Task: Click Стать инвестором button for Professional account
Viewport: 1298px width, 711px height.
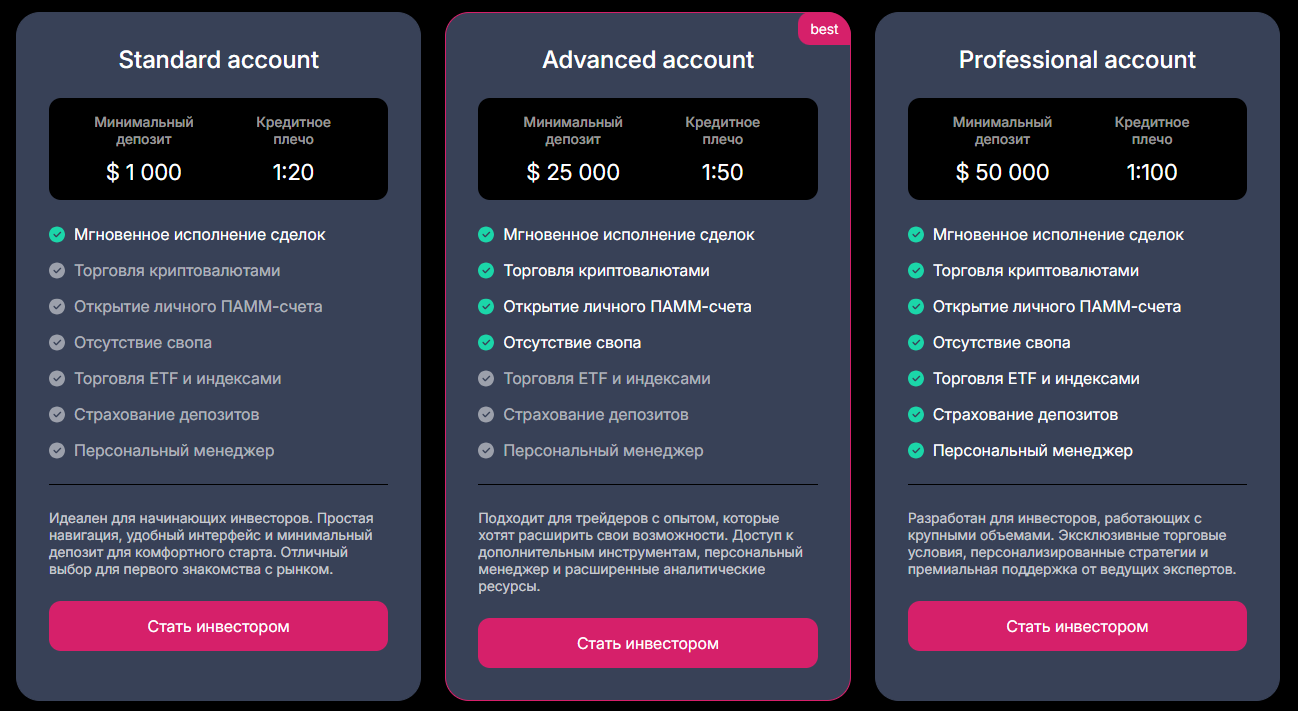Action: pyautogui.click(x=1077, y=626)
